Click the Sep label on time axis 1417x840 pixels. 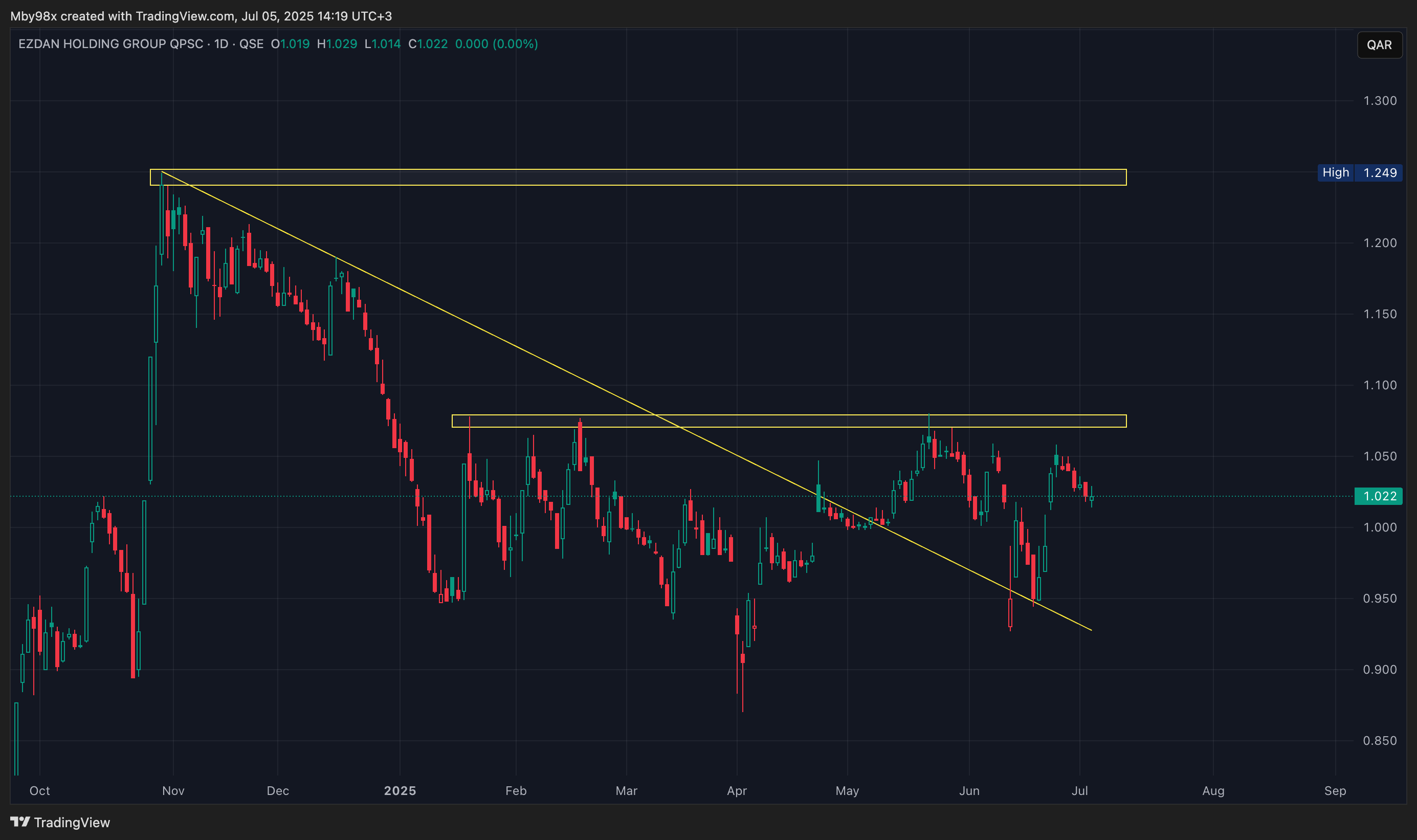point(1335,791)
